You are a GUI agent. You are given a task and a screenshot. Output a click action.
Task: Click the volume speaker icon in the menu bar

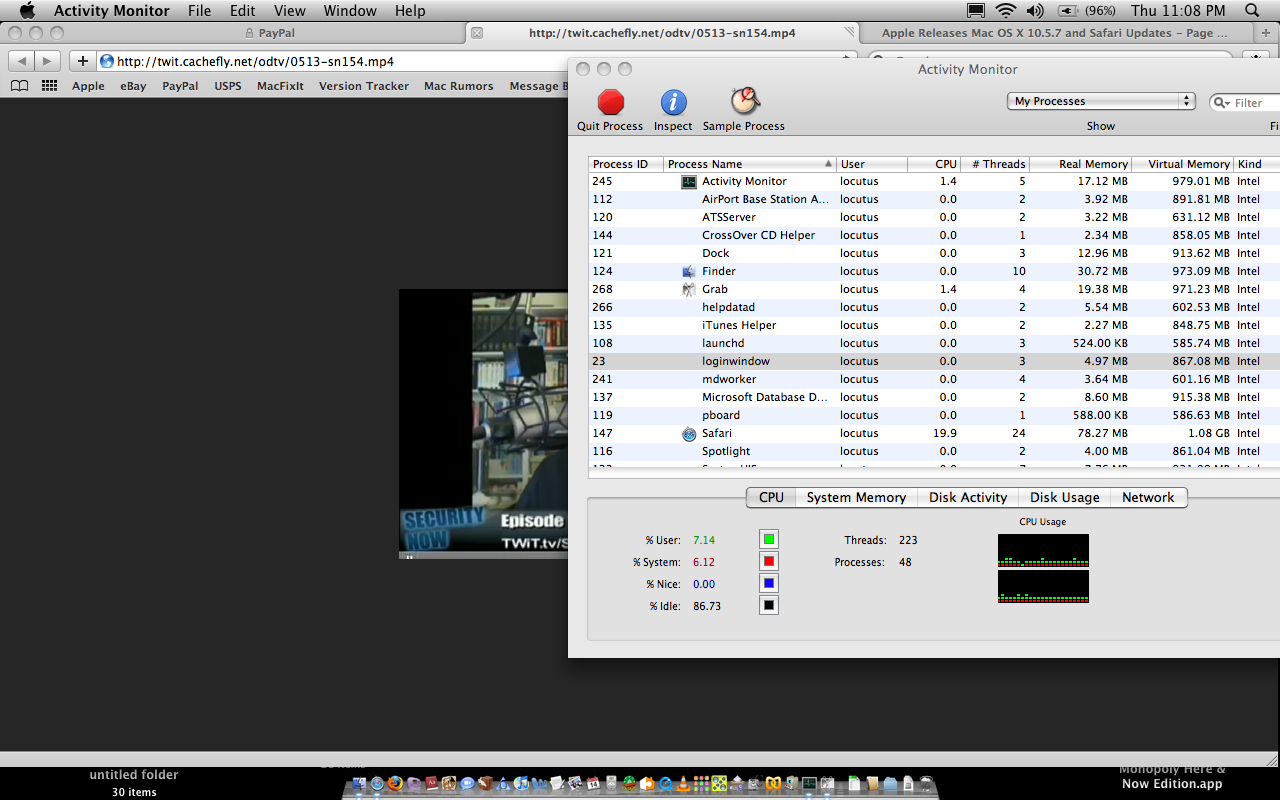click(1035, 11)
